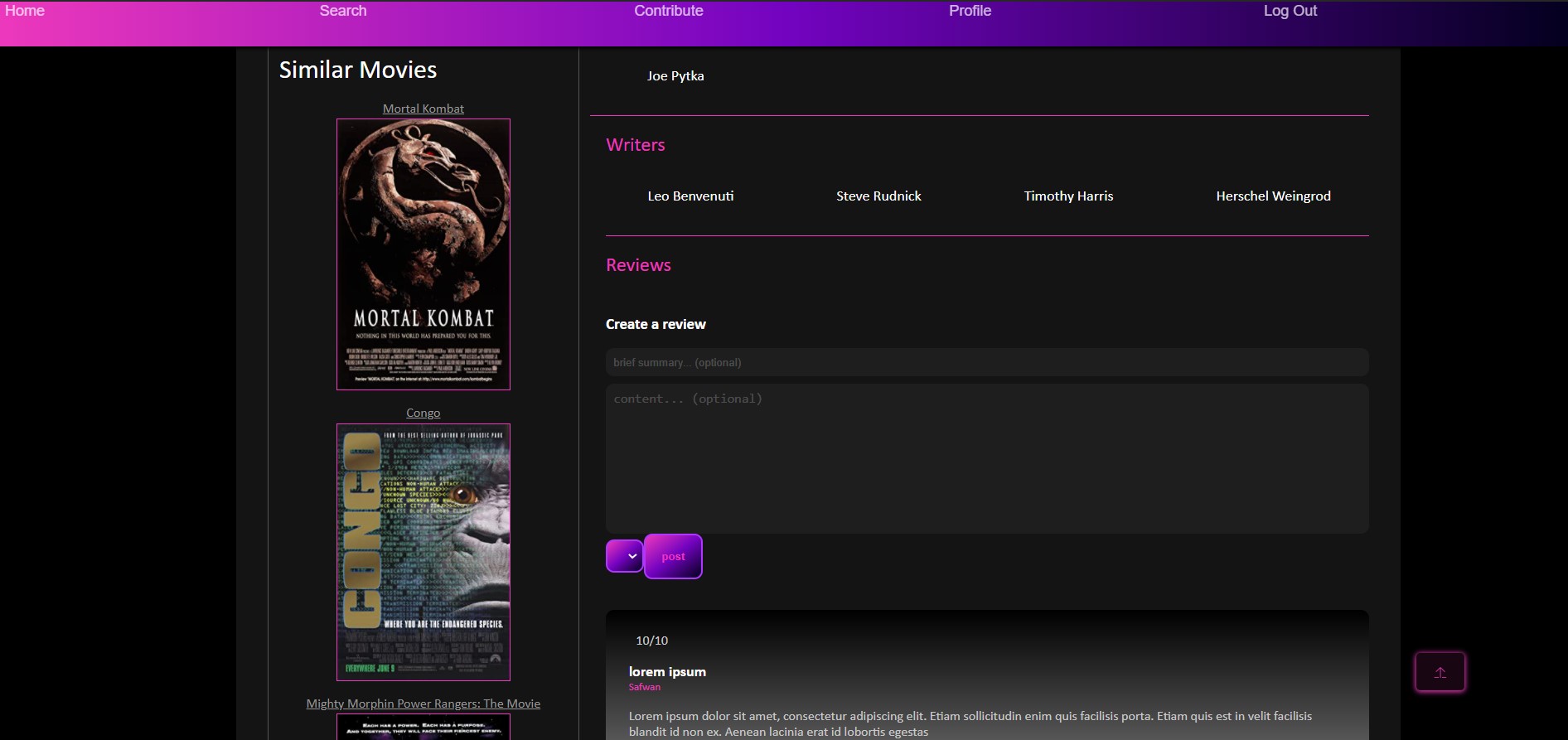Click into the review content textarea
This screenshot has width=1568, height=740.
(987, 458)
